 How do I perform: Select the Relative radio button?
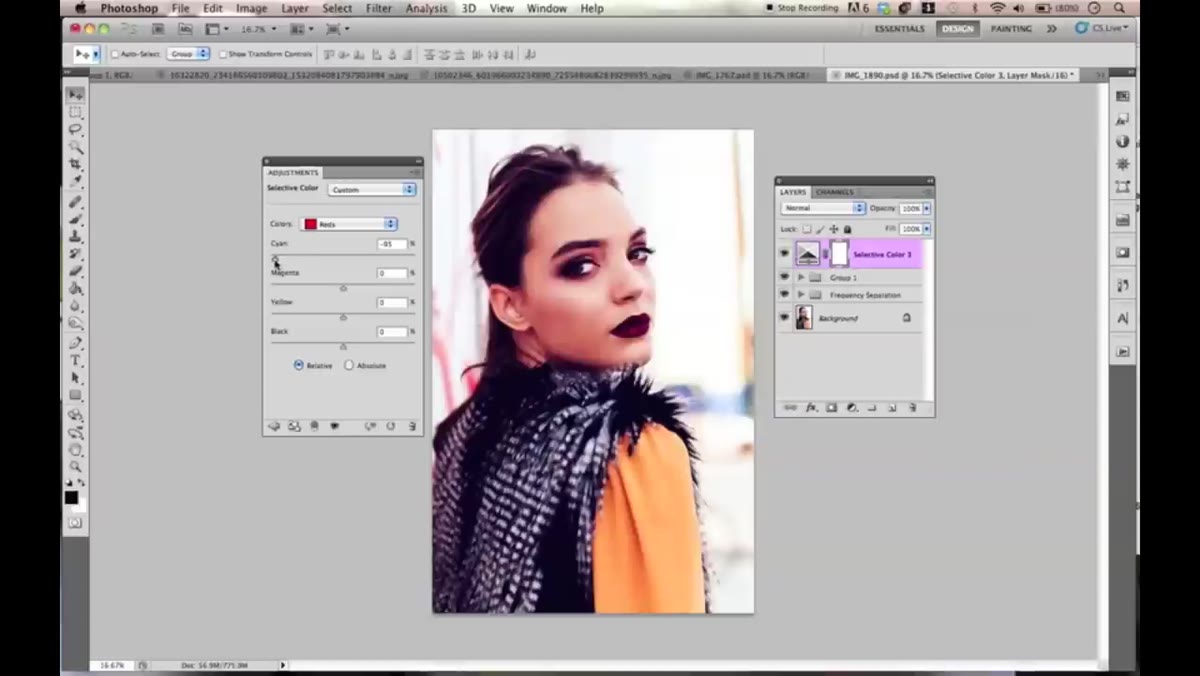coord(298,365)
